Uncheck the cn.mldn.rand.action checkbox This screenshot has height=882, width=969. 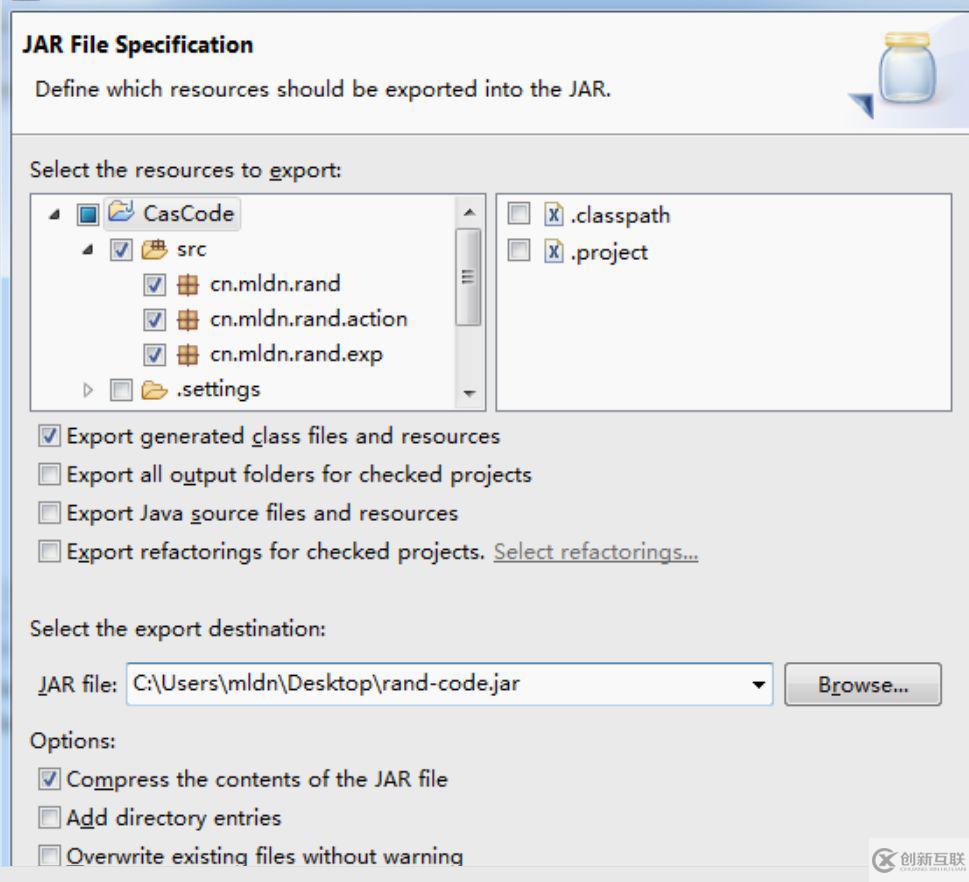click(x=154, y=320)
